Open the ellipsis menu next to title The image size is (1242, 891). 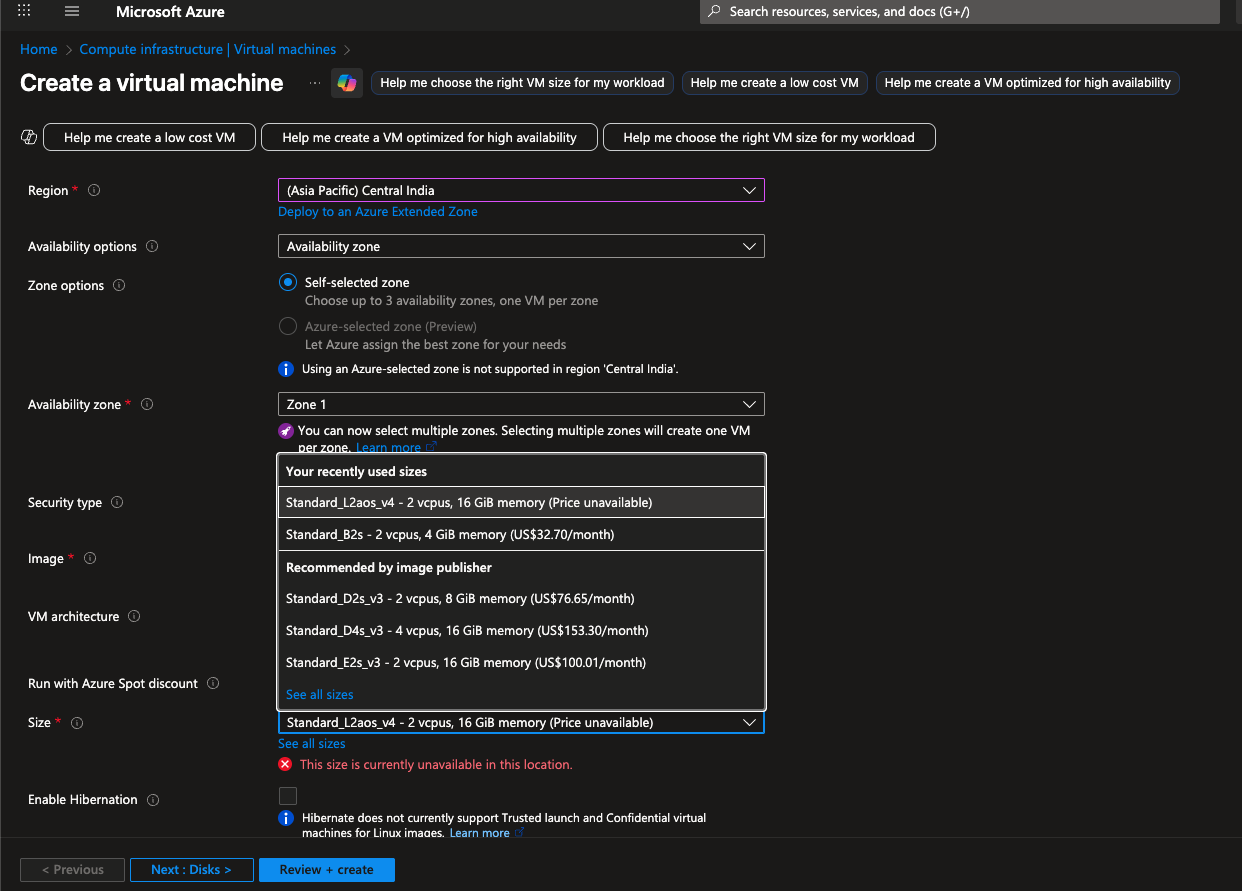(315, 83)
